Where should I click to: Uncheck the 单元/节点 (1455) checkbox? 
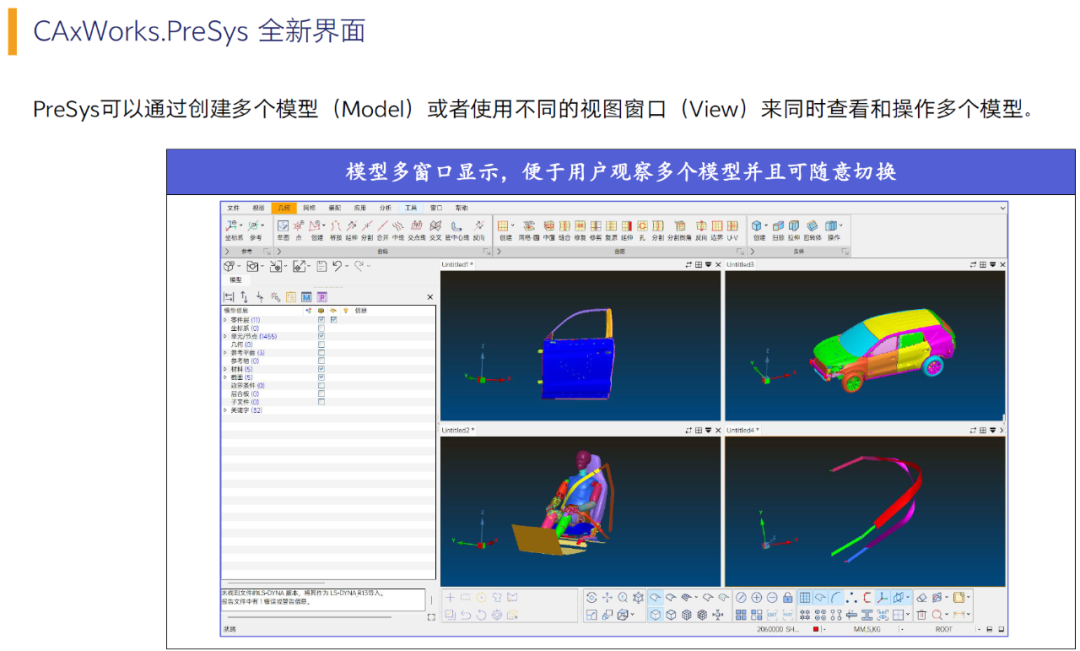(322, 336)
